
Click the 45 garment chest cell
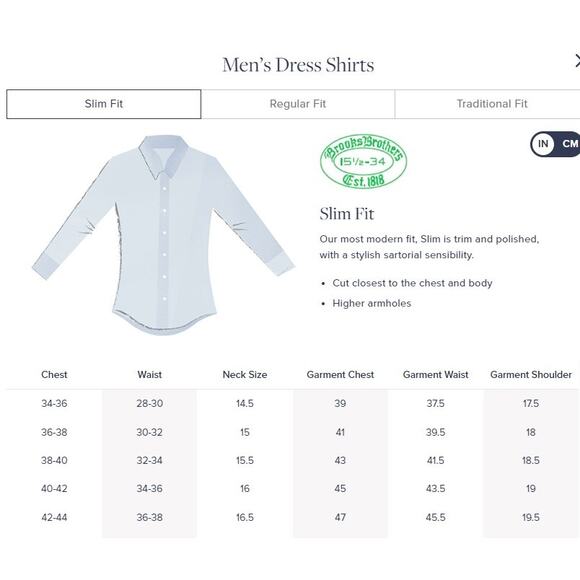click(x=340, y=489)
